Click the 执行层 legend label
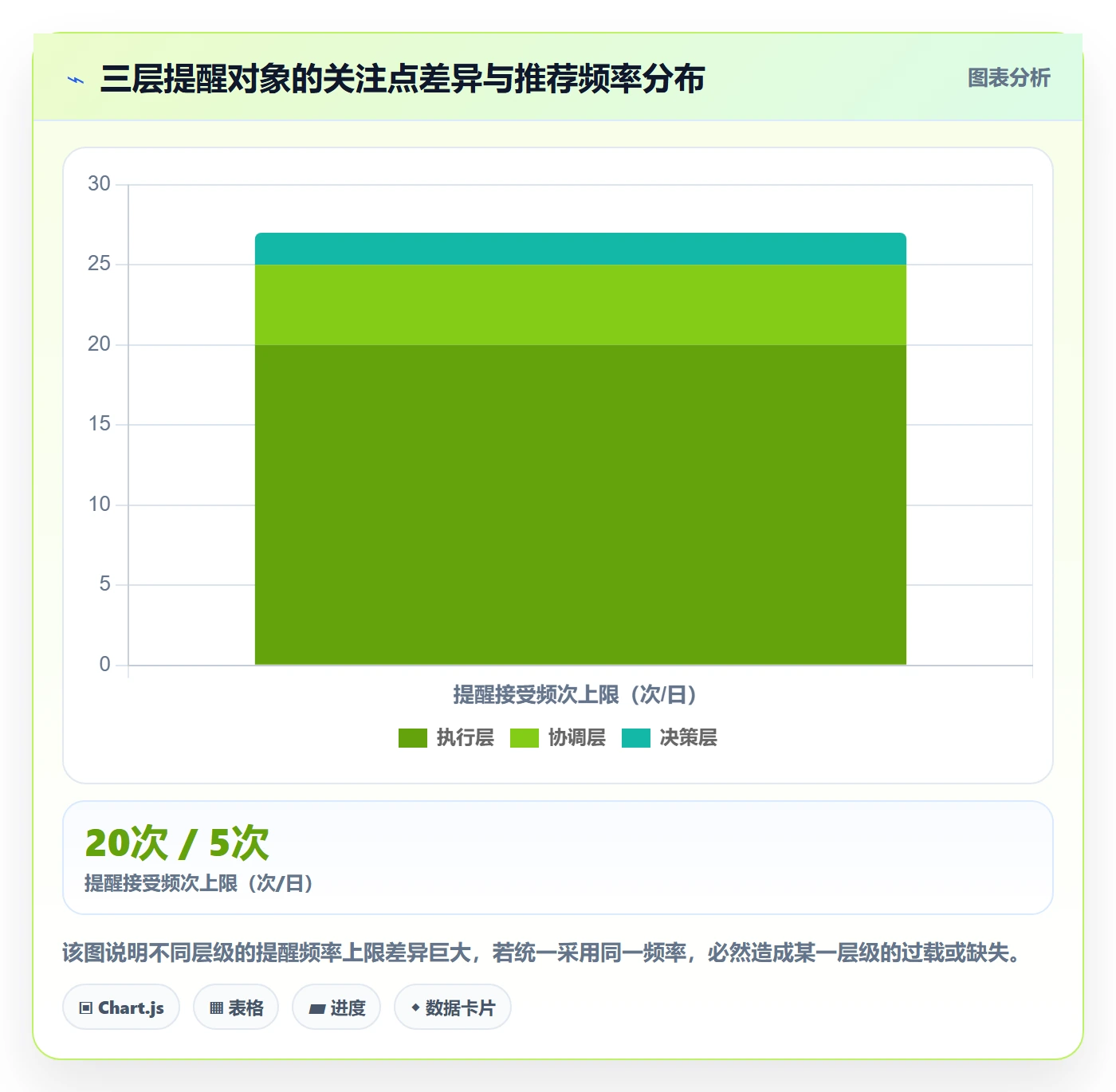 point(466,738)
